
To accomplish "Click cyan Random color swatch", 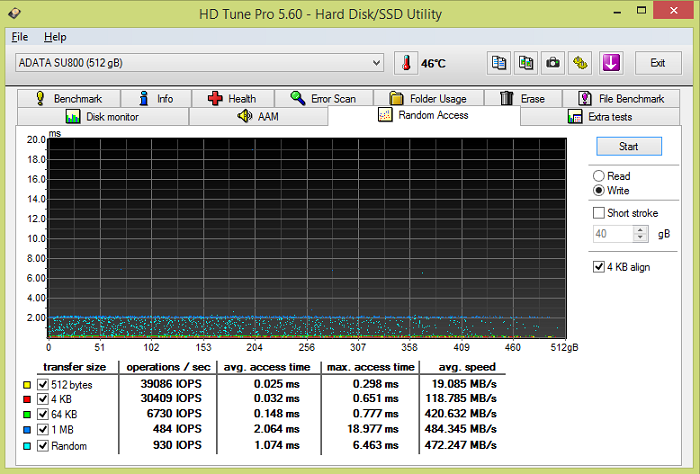I will coord(27,446).
